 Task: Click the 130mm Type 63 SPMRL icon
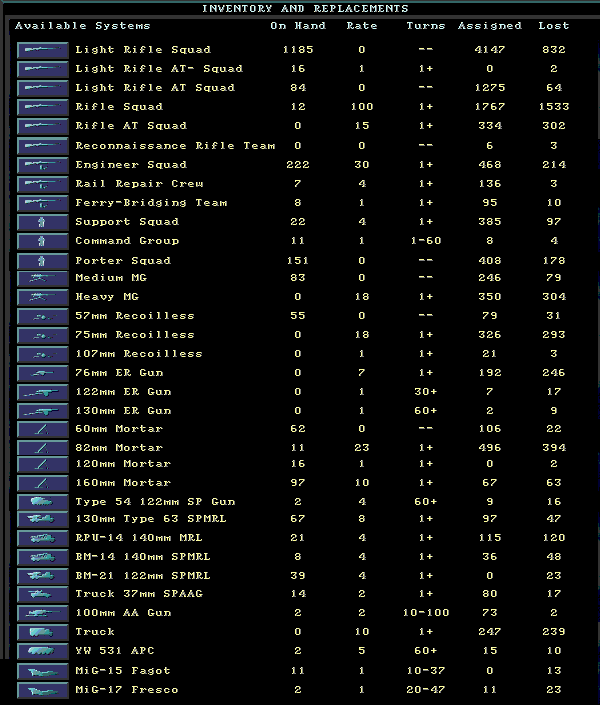tap(43, 519)
